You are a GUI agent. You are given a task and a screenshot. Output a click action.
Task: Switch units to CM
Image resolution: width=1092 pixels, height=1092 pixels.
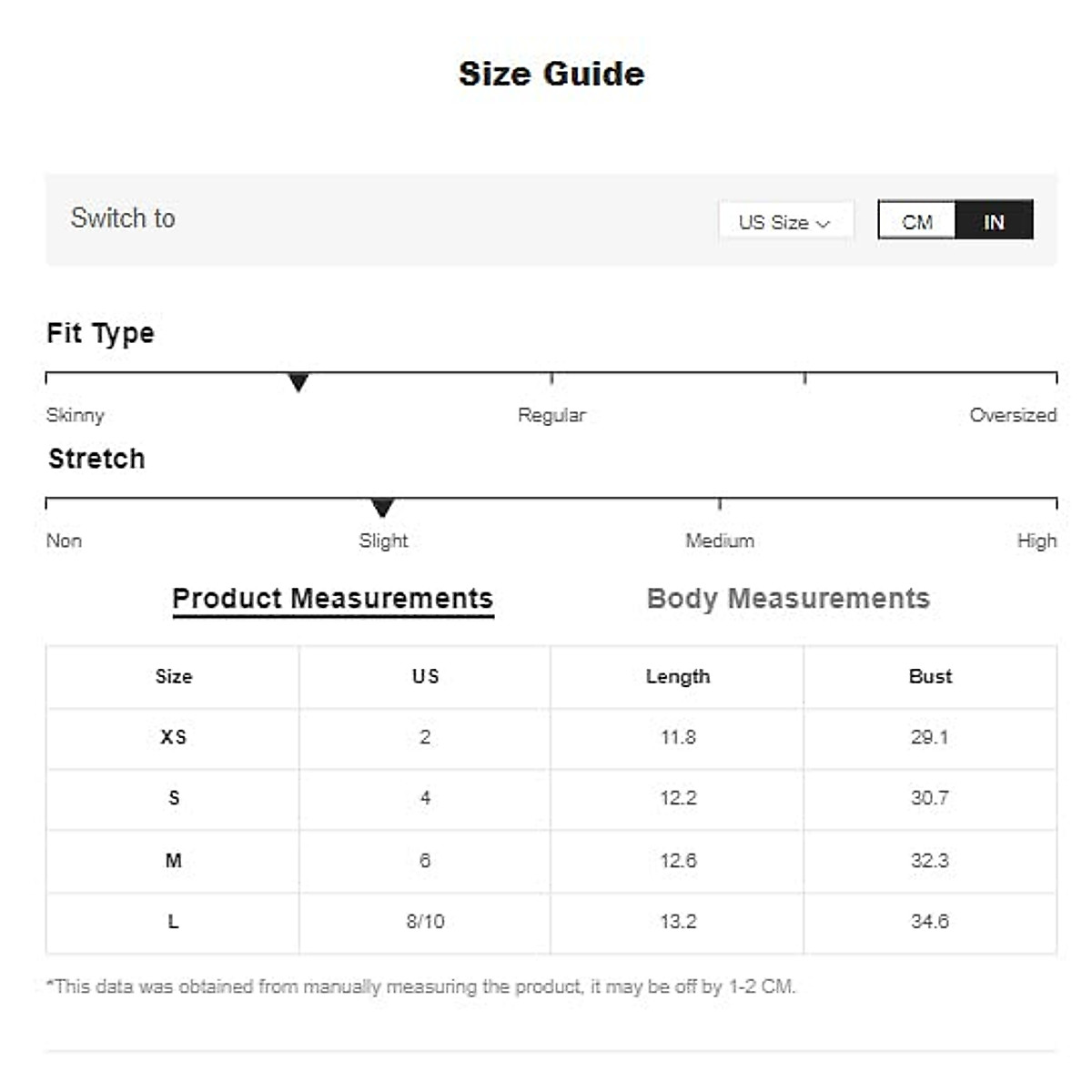point(917,221)
